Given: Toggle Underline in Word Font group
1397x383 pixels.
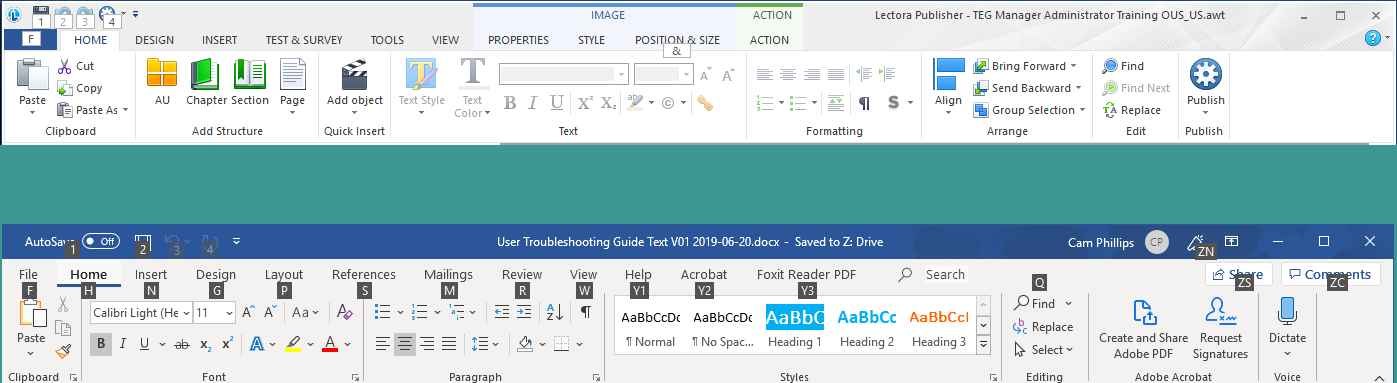Looking at the screenshot, I should coord(145,344).
